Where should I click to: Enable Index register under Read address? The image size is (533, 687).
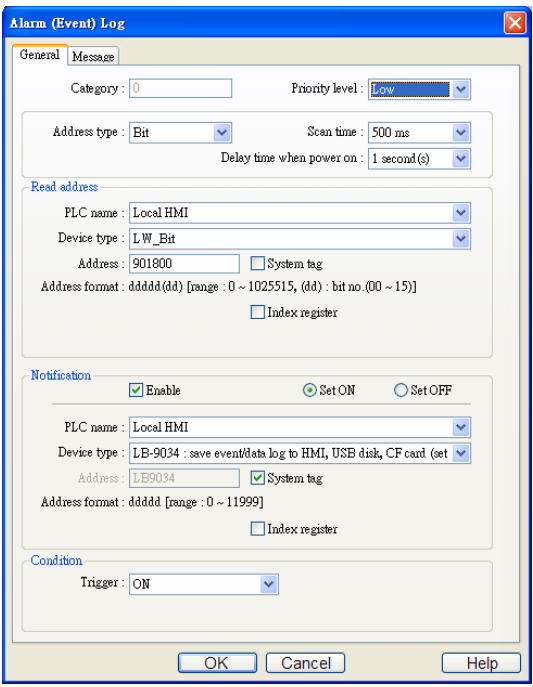258,312
